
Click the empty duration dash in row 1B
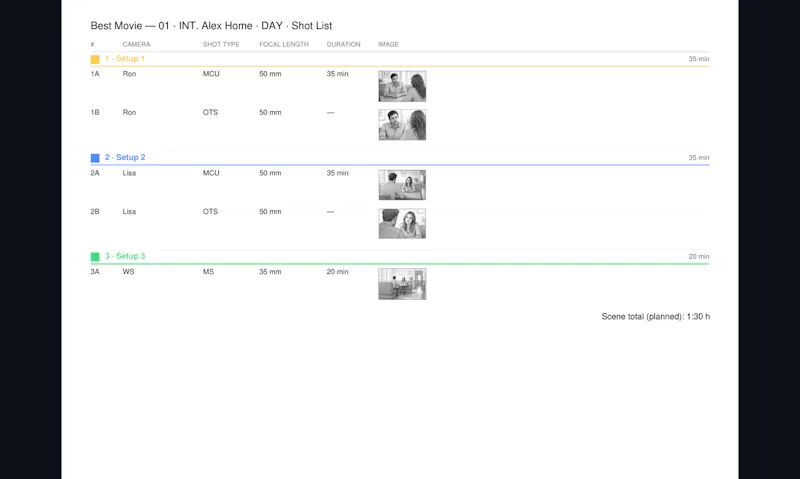[331, 112]
